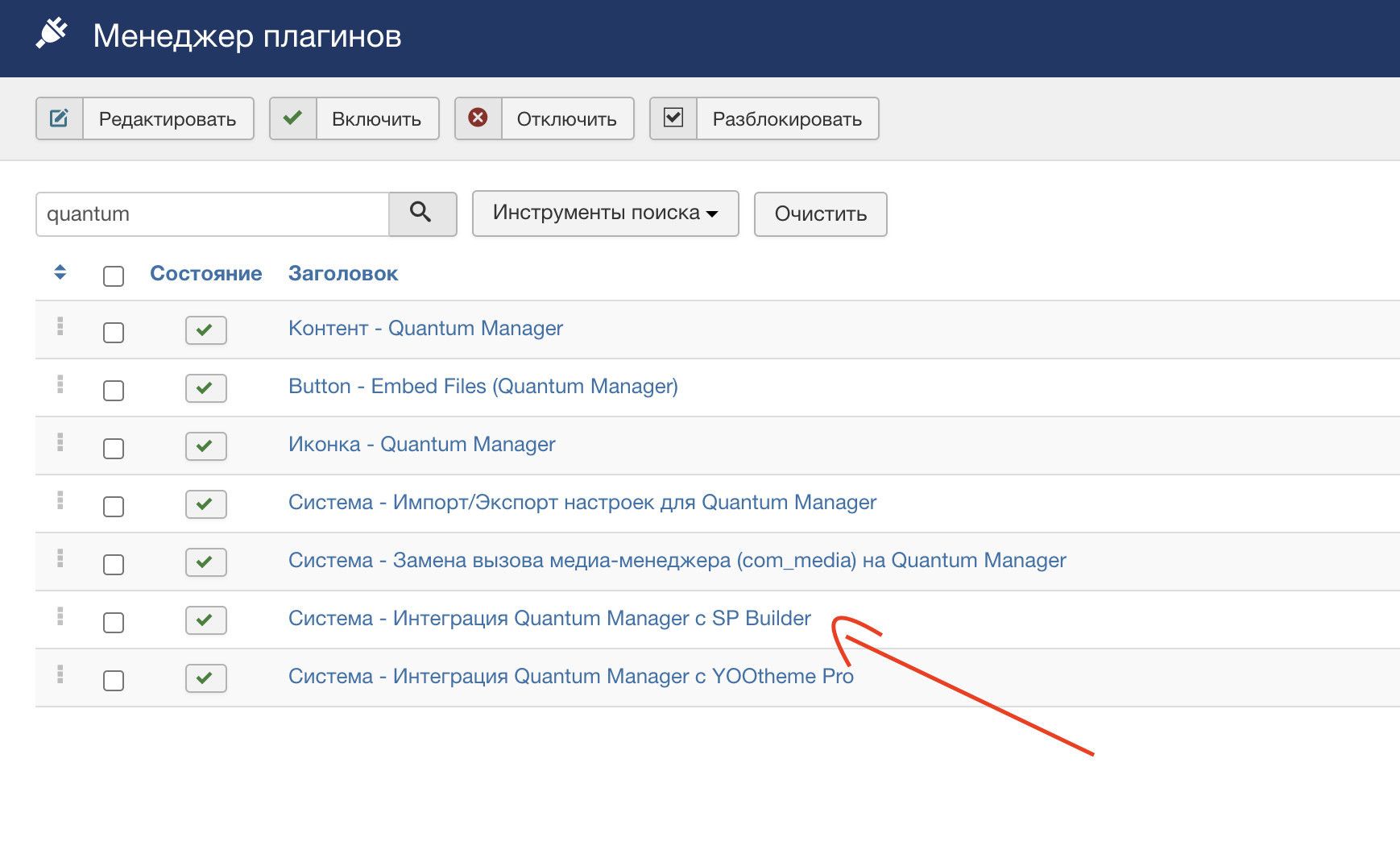Screen dimensions: 1400x854
Task: Click the plug icon in header
Action: (x=52, y=35)
